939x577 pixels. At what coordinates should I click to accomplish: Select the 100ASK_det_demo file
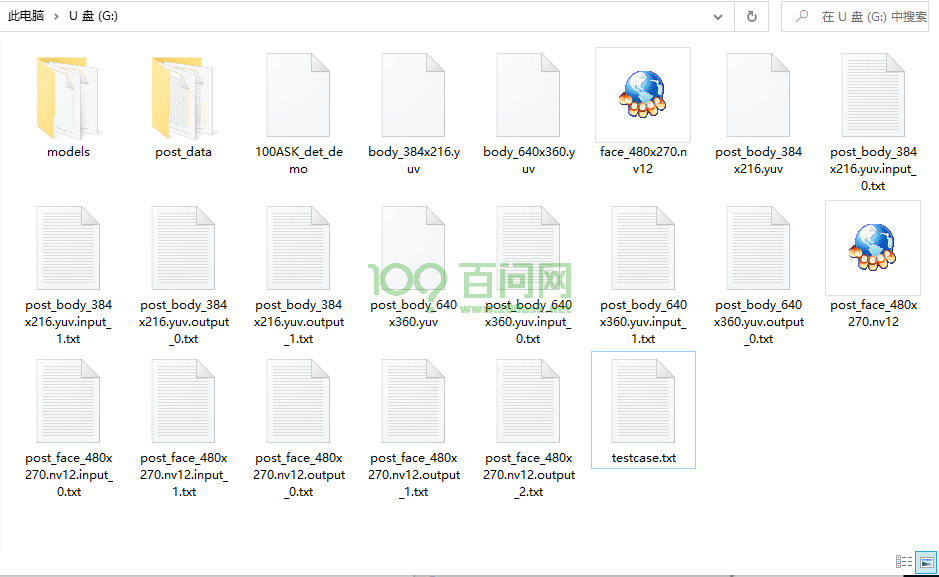[298, 98]
